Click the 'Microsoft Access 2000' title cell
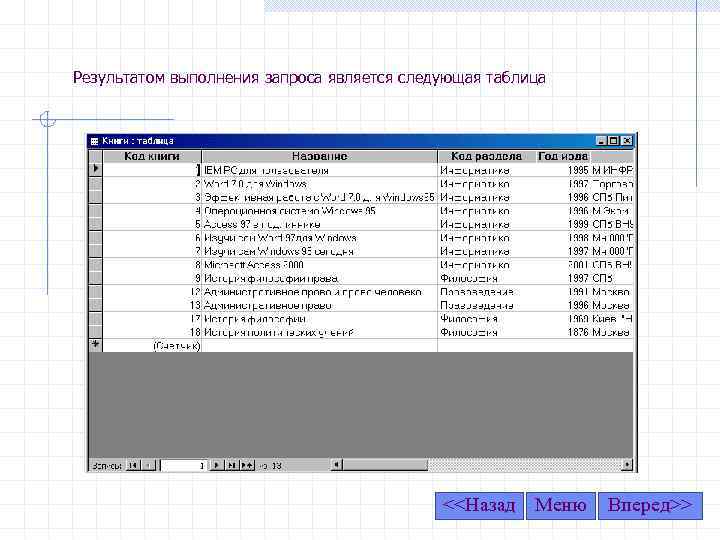 pyautogui.click(x=320, y=265)
